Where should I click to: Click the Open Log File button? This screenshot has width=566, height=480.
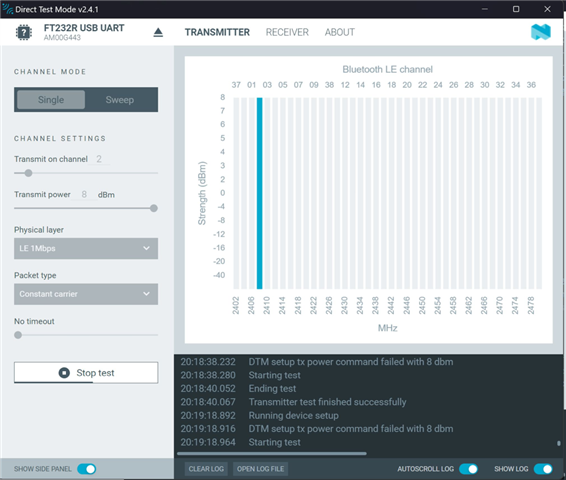point(260,469)
